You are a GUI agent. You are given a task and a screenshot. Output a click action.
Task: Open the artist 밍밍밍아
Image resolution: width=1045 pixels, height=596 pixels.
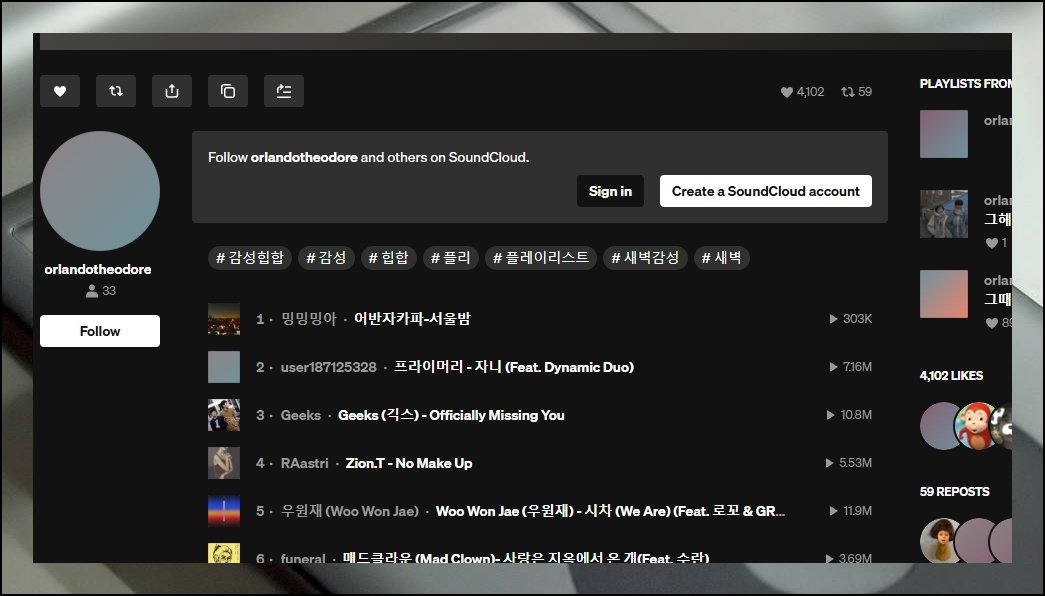(309, 319)
